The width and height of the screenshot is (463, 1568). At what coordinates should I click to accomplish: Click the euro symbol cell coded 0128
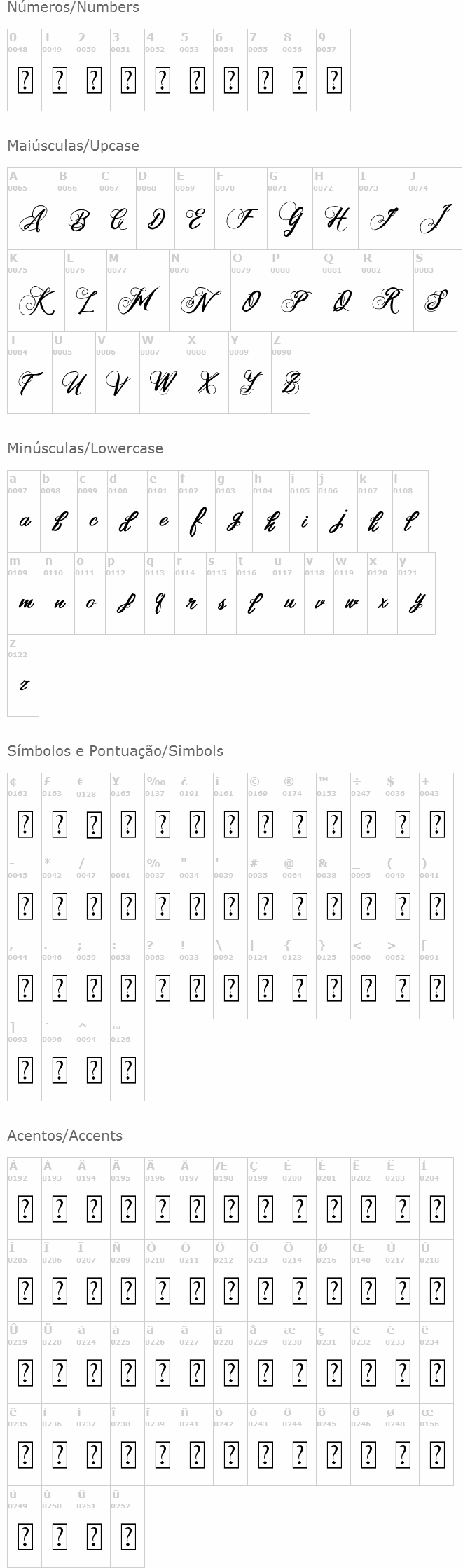point(93,814)
